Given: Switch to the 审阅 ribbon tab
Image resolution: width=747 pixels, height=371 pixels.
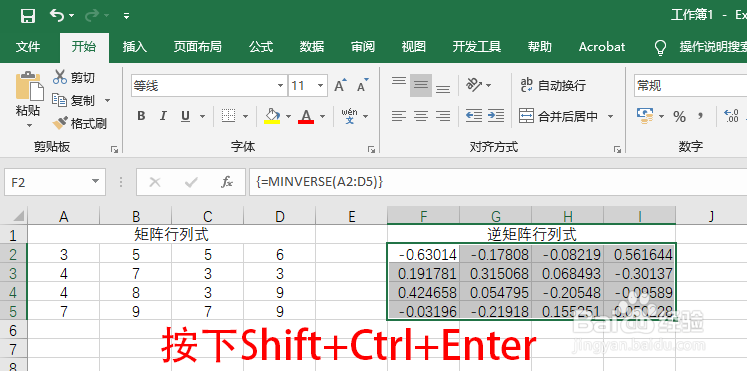Looking at the screenshot, I should pyautogui.click(x=363, y=46).
